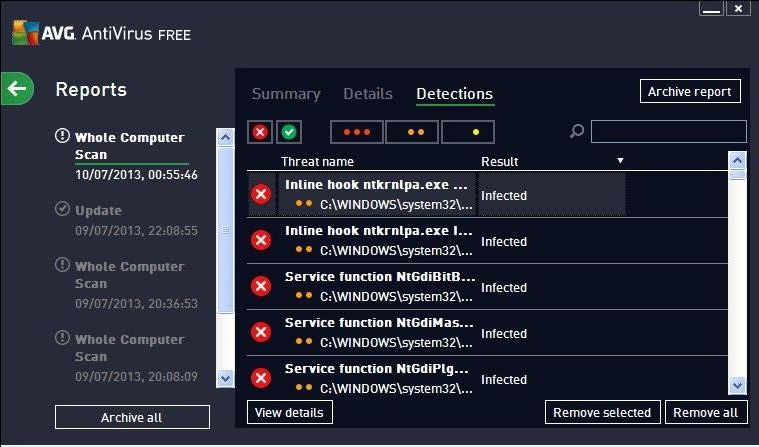Filter by three-dot high severity

[x=357, y=132]
